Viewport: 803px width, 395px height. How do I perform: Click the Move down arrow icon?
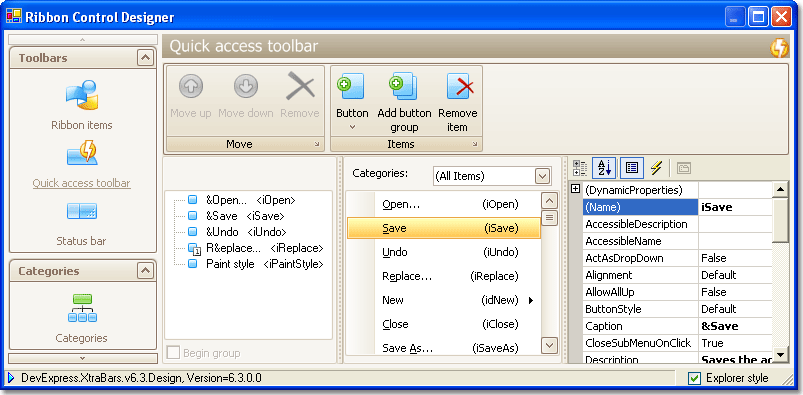pos(246,87)
